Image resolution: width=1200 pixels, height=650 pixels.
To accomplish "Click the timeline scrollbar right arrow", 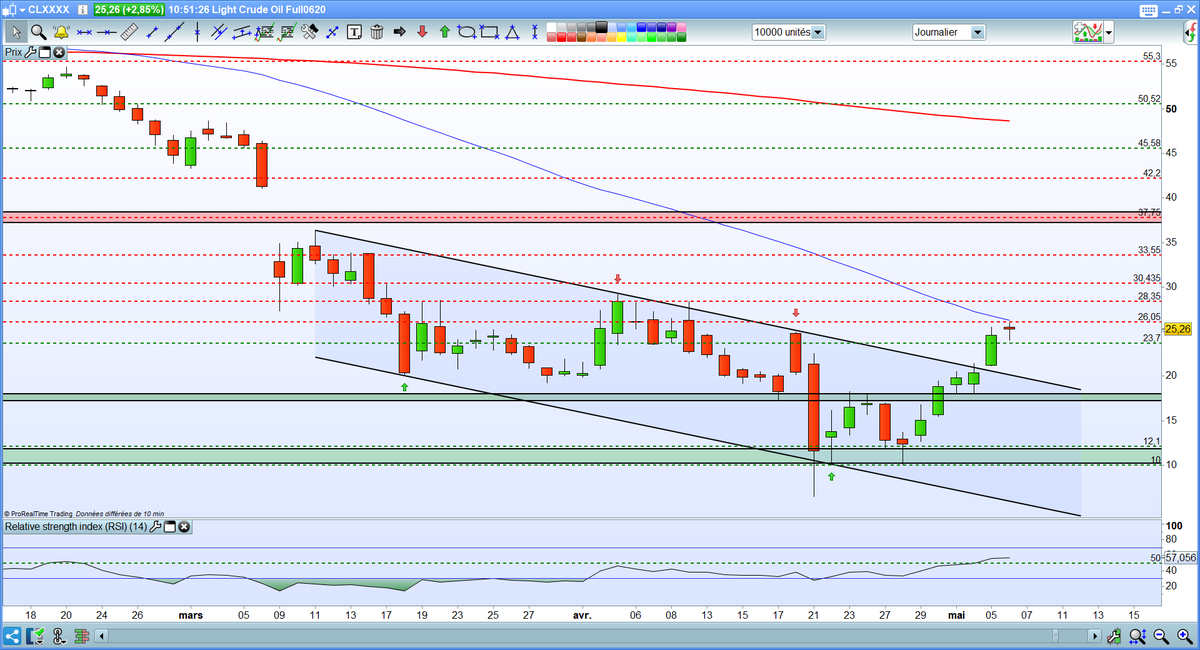I will pyautogui.click(x=1095, y=636).
